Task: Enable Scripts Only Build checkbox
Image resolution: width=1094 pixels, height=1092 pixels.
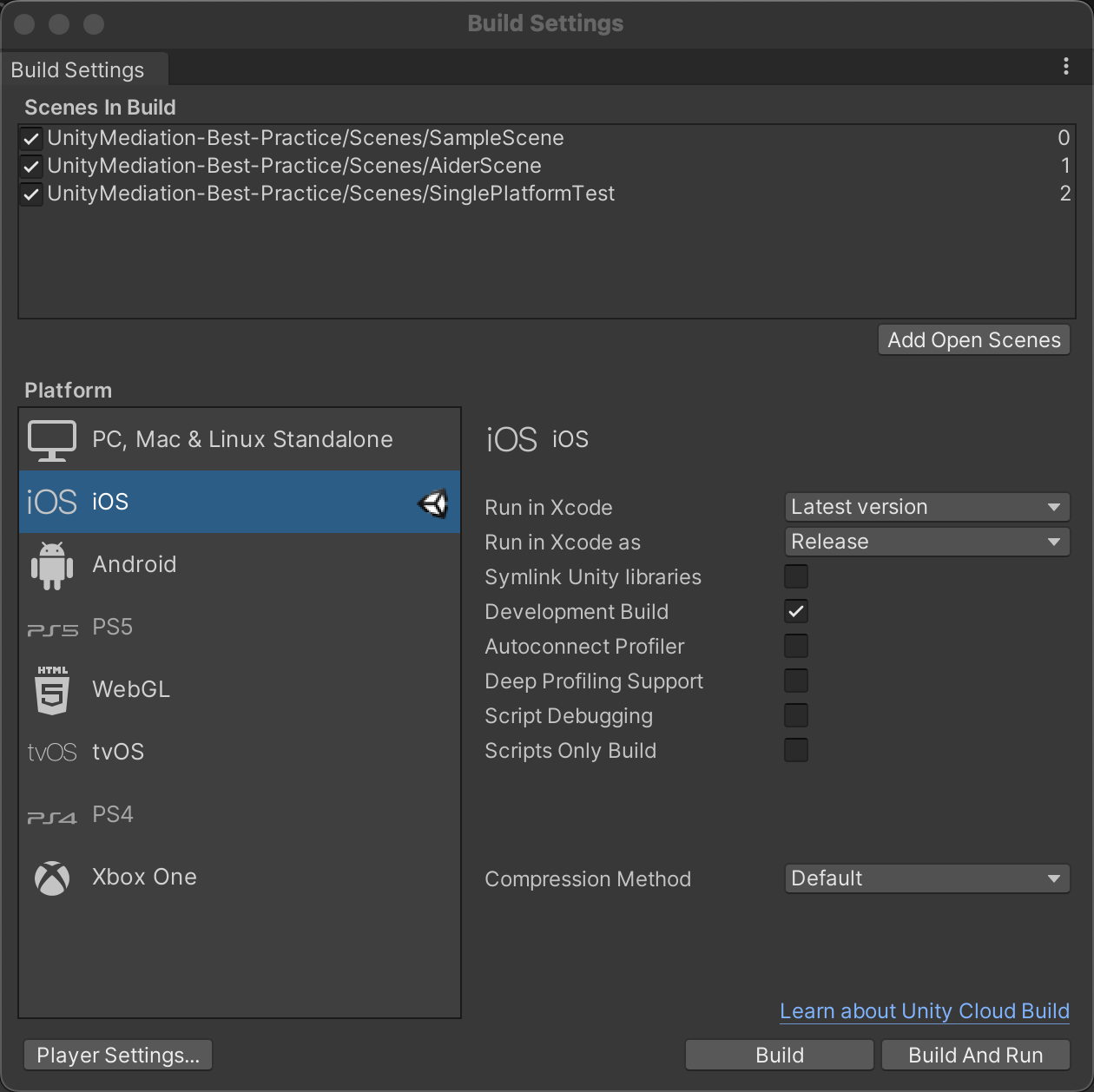Action: tap(796, 750)
